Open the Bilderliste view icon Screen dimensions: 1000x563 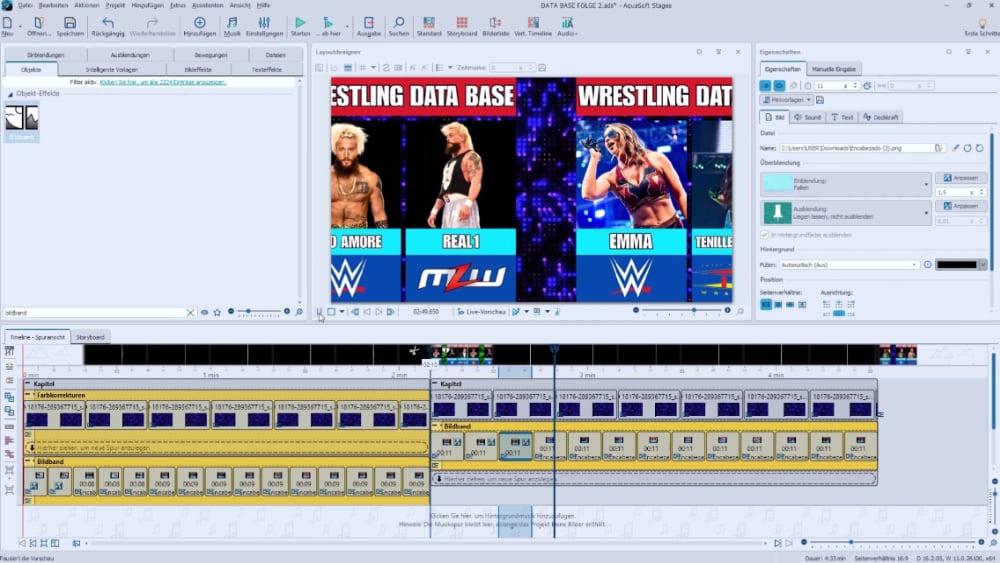(x=495, y=22)
